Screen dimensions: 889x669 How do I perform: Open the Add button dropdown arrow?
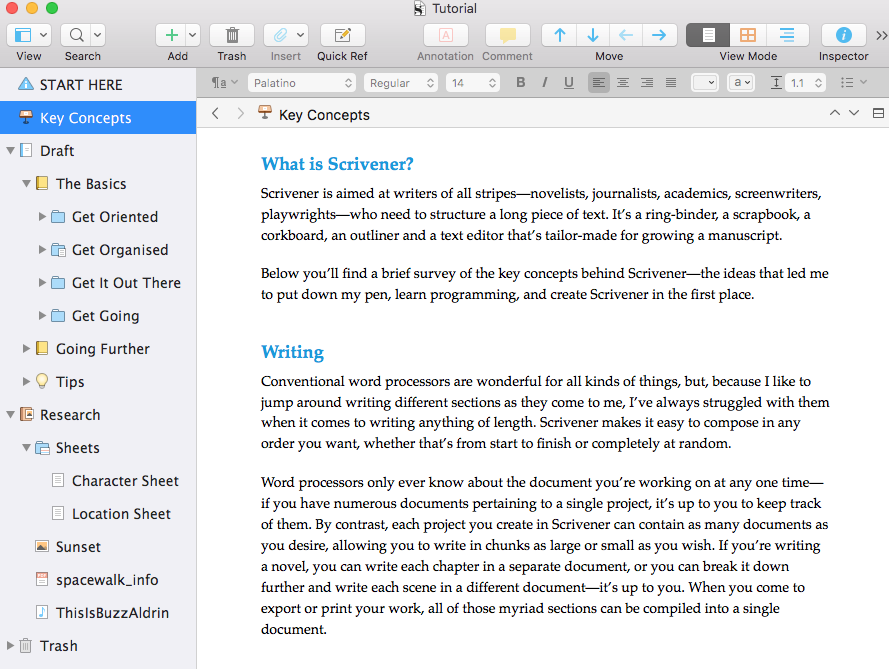(193, 35)
